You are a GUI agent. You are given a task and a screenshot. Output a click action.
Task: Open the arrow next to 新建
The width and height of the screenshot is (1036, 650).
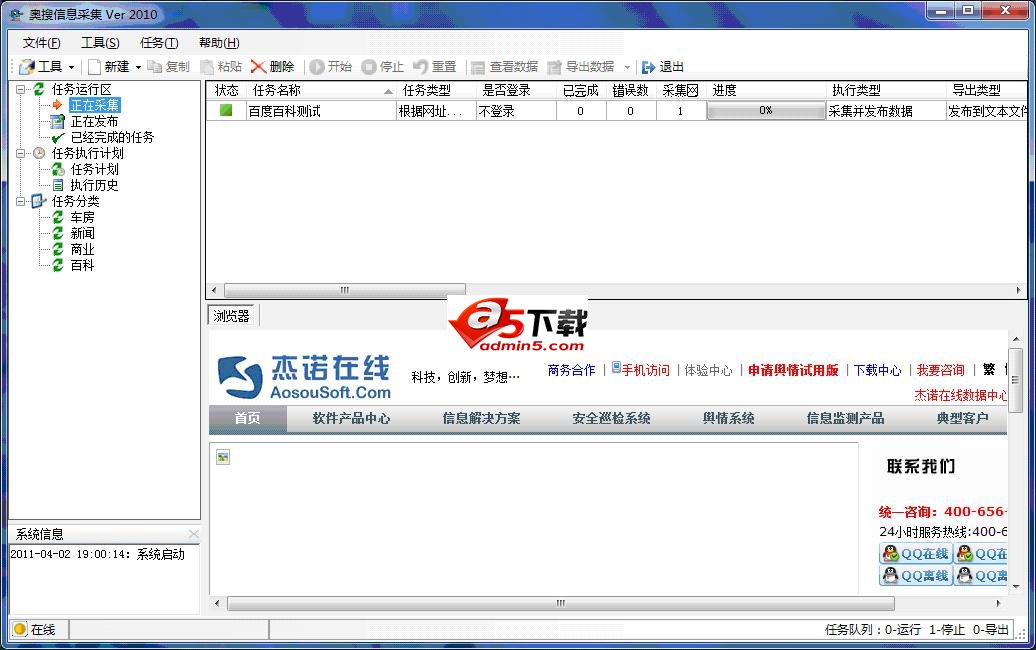point(138,67)
